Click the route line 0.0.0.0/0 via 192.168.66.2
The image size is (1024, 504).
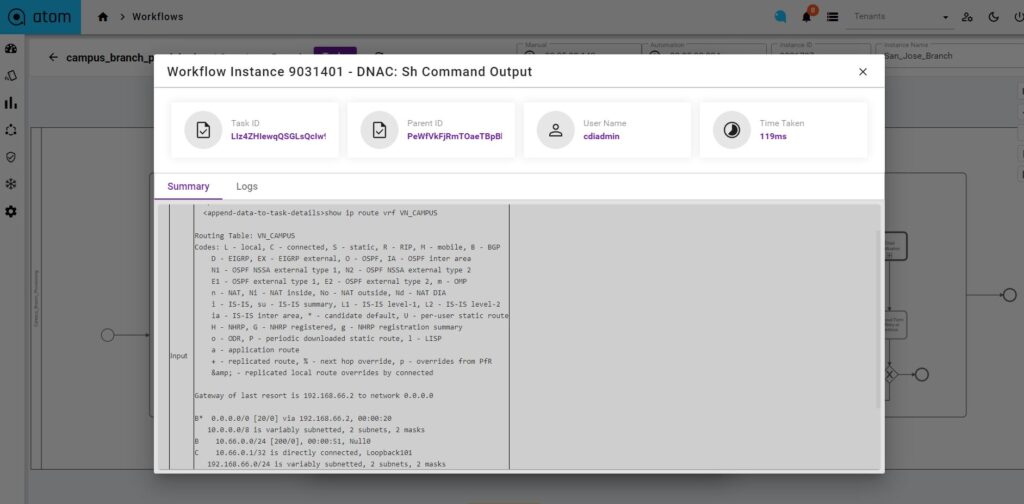[x=293, y=418]
